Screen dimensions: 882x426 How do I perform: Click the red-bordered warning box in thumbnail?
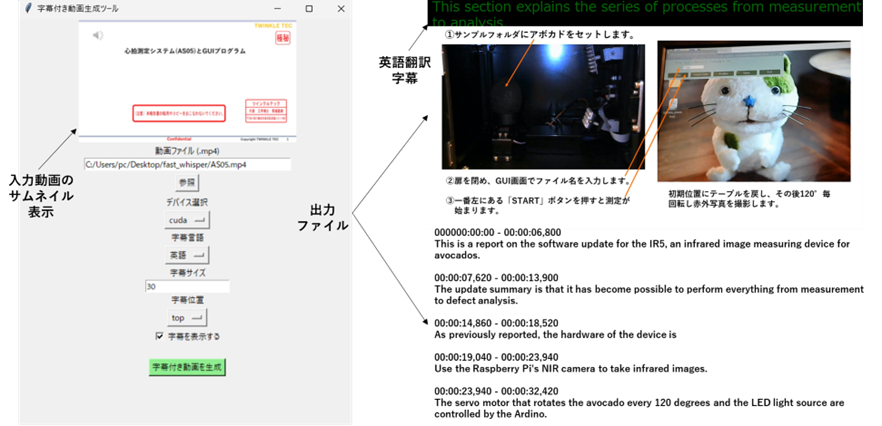(185, 113)
